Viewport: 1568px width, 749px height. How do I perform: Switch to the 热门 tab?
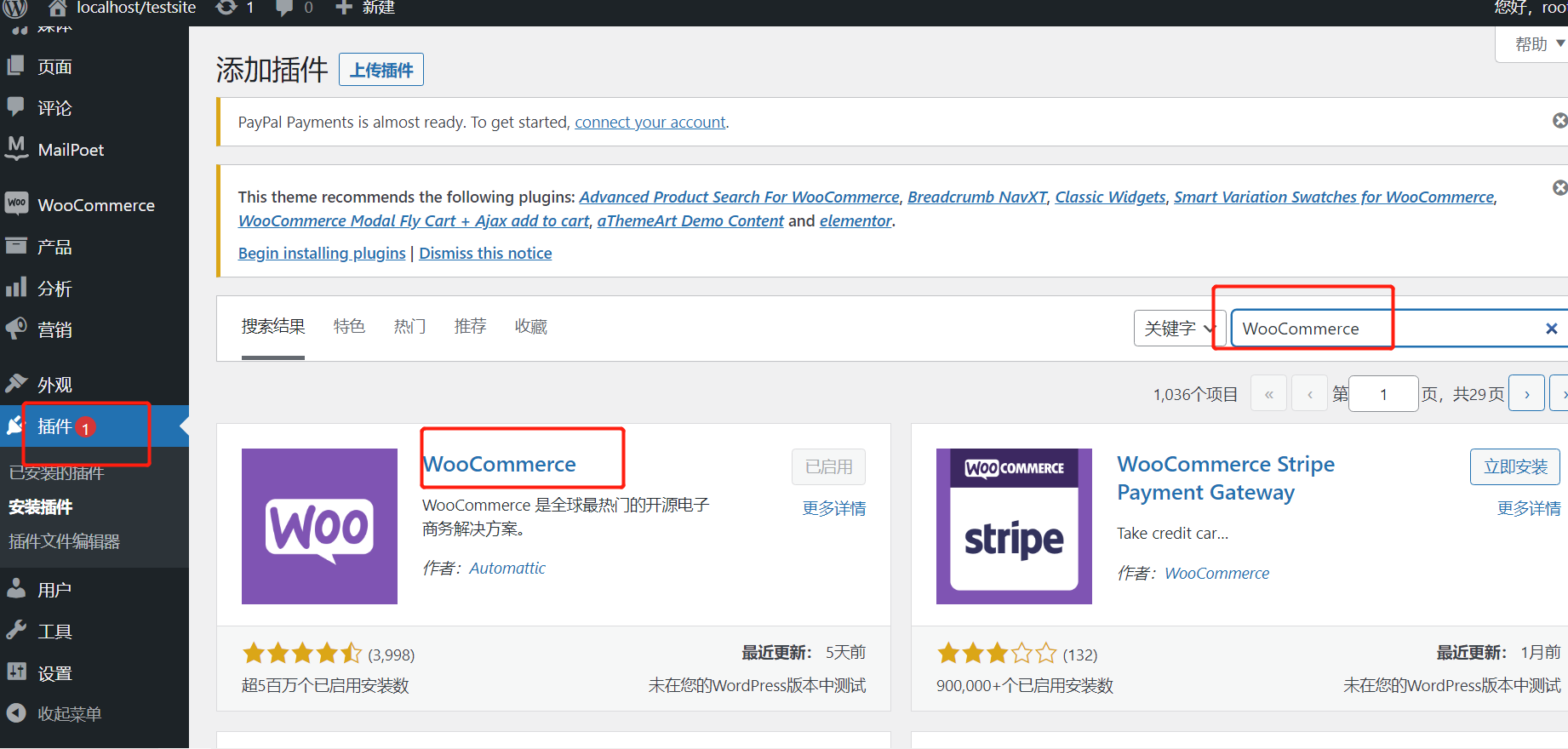409,327
